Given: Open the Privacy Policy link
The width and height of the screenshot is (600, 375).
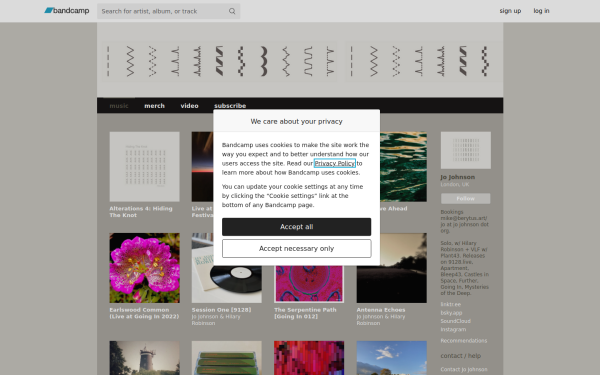Looking at the screenshot, I should tap(334, 163).
